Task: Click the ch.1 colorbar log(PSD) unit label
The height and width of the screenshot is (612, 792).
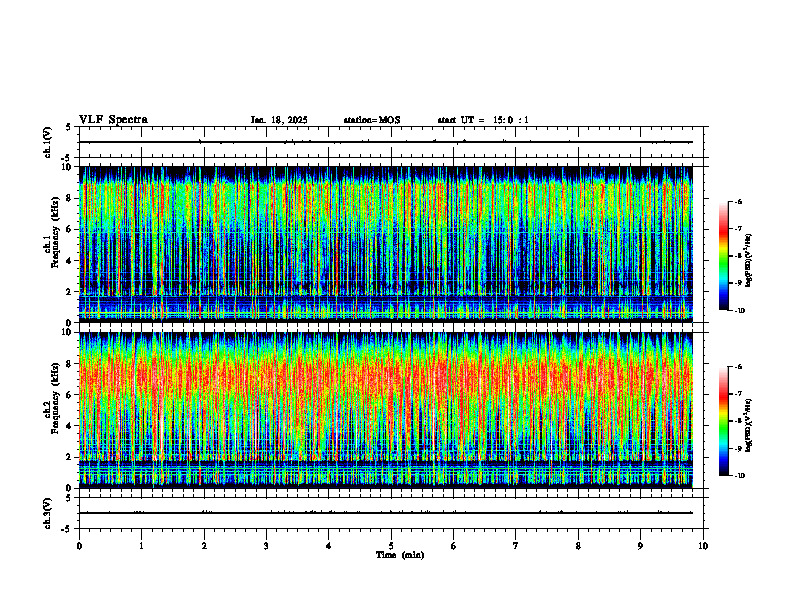Action: pos(749,261)
